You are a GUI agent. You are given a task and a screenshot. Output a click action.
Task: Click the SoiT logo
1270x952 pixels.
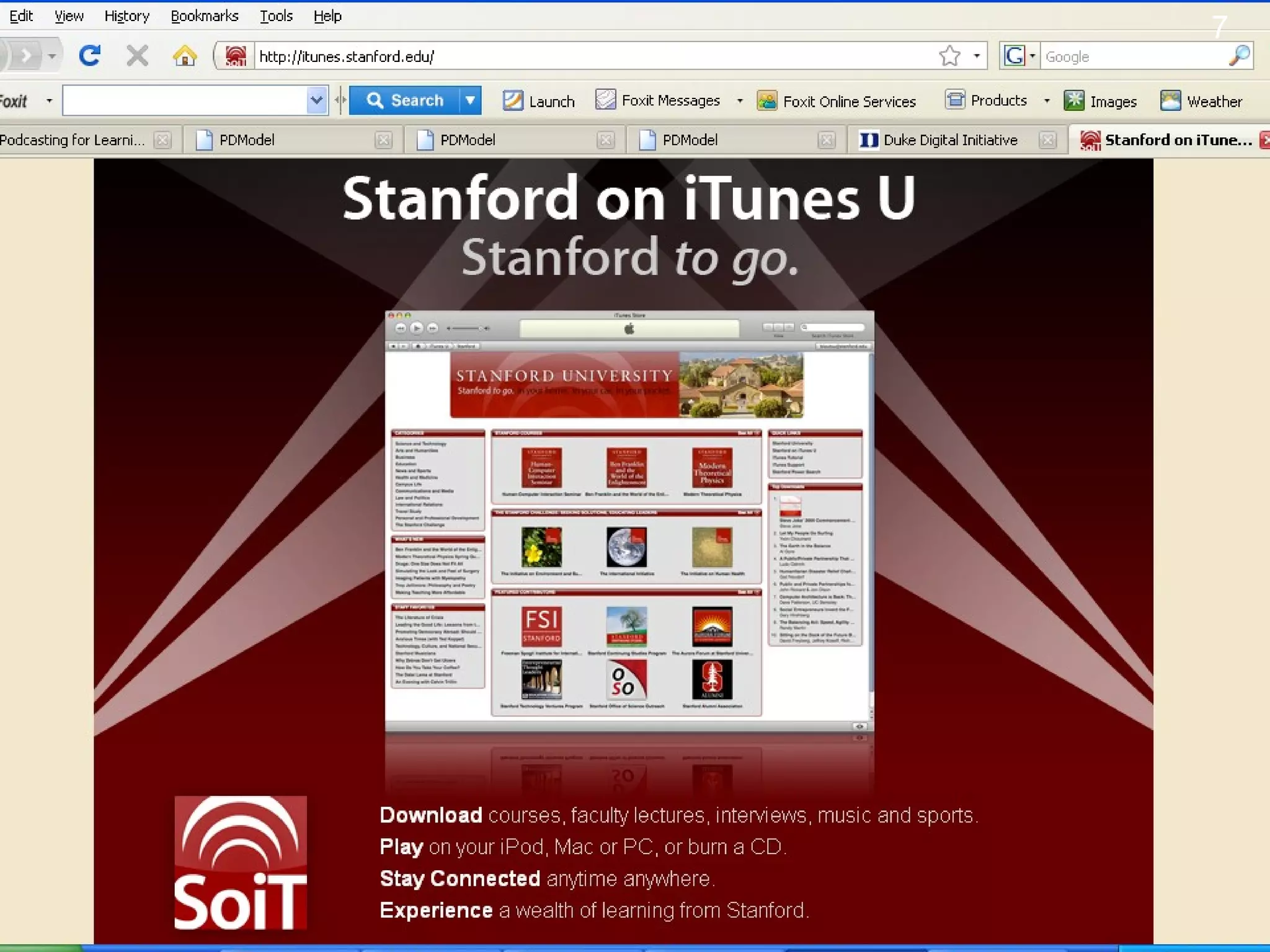(241, 862)
